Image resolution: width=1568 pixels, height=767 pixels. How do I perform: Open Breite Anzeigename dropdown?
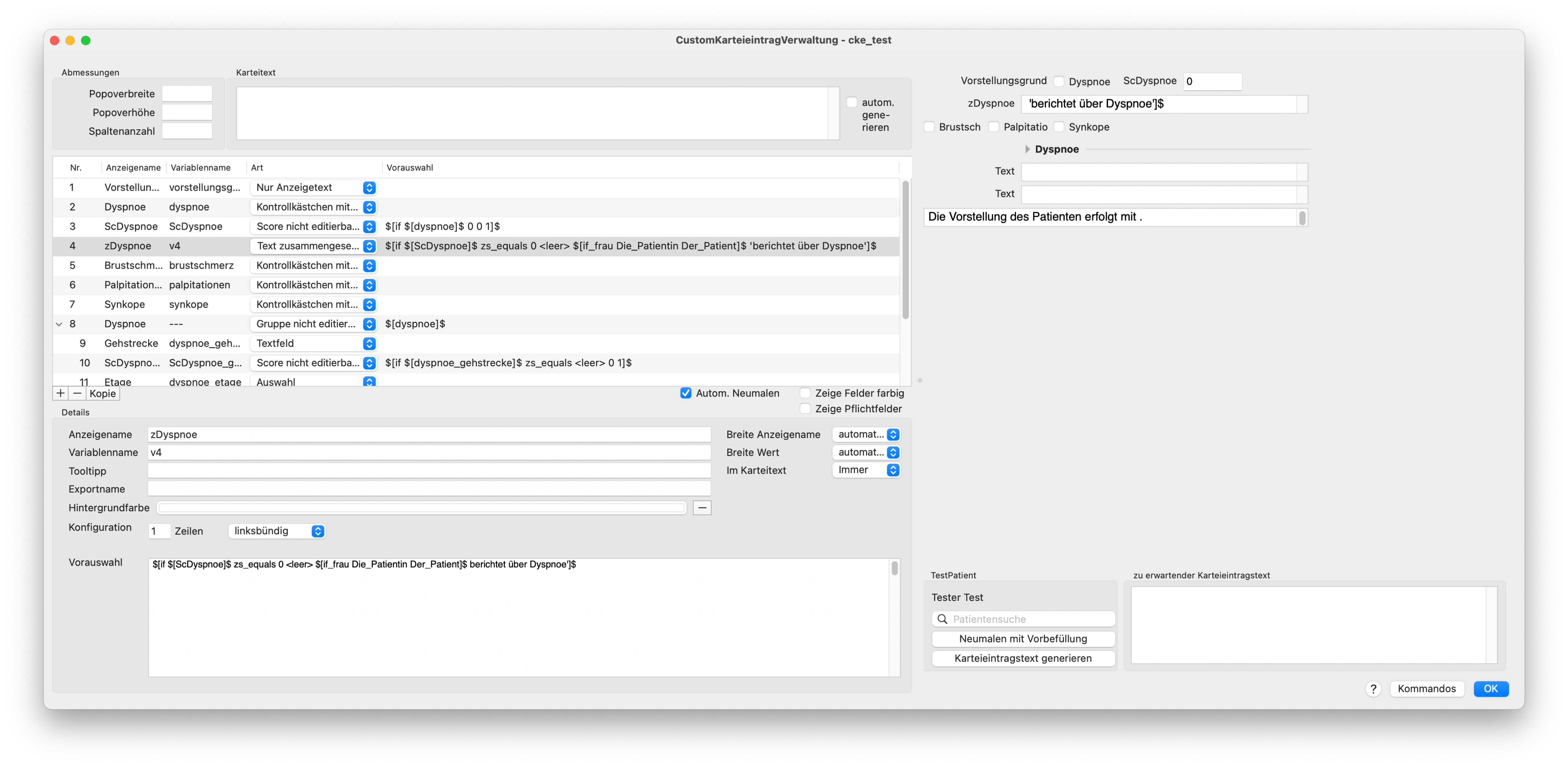tap(866, 434)
